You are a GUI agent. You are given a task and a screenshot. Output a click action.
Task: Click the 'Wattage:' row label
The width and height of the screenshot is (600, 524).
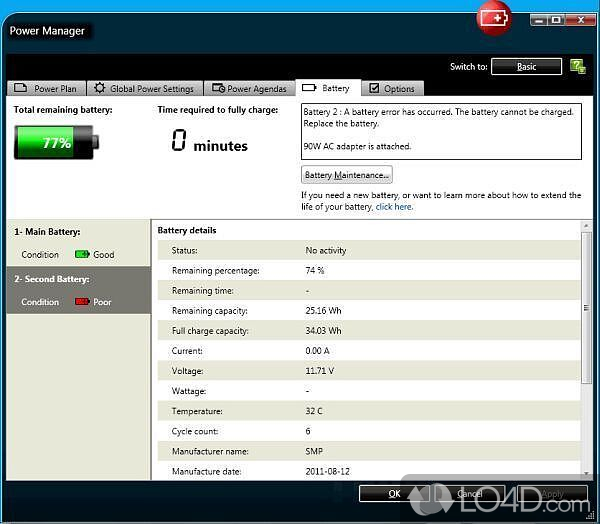pos(189,391)
